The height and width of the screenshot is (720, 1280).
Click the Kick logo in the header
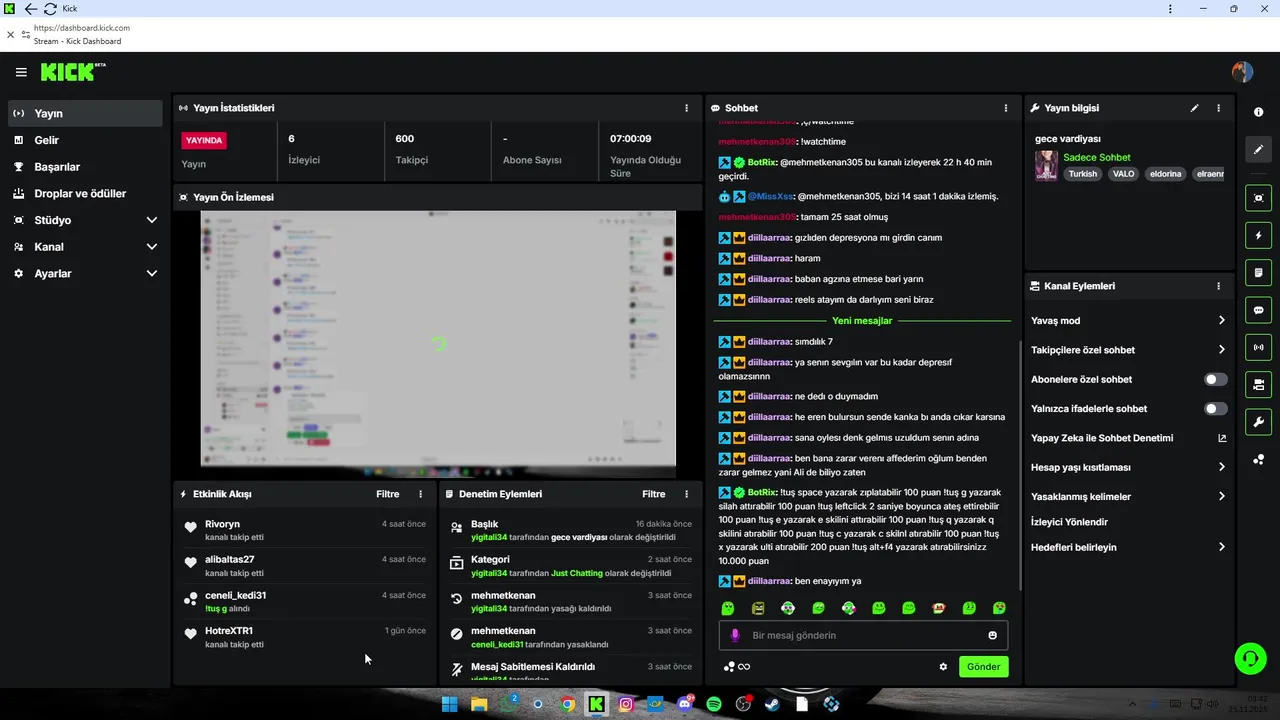coord(72,72)
